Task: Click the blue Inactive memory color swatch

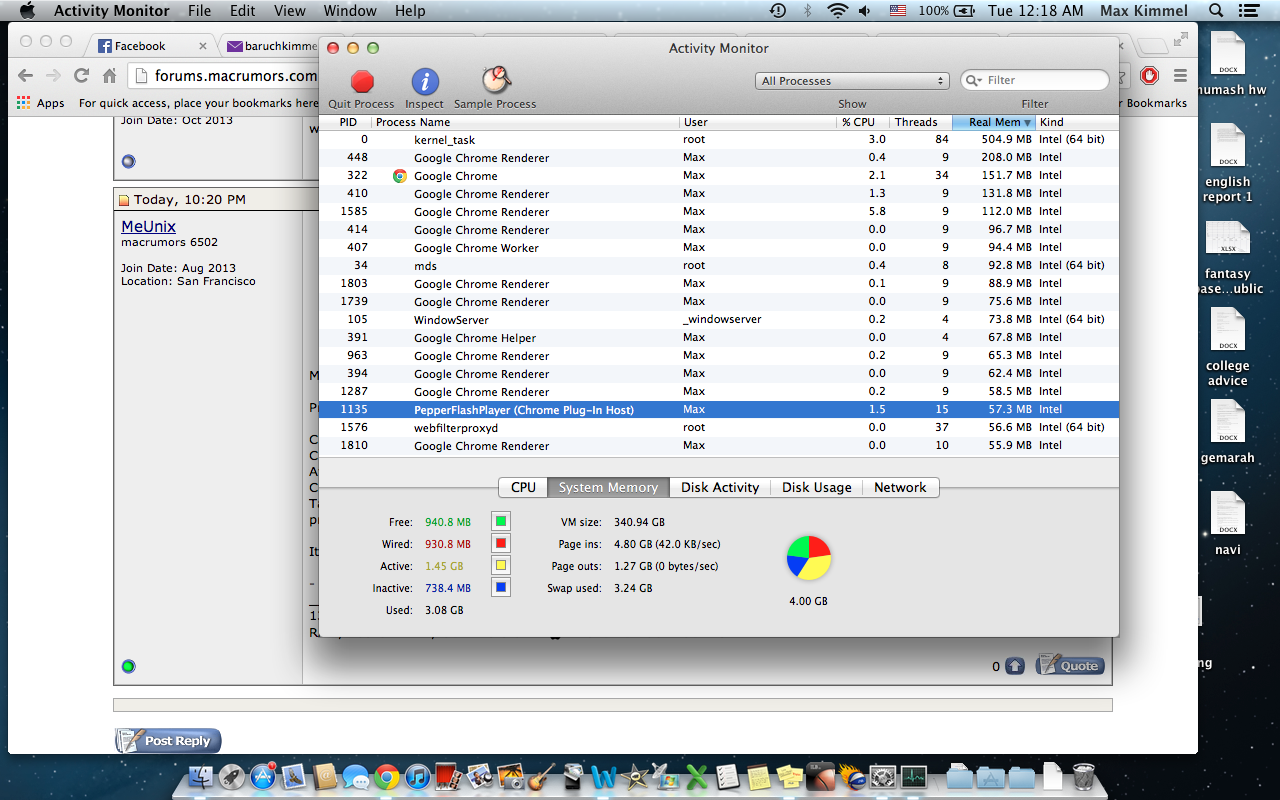Action: coord(501,587)
